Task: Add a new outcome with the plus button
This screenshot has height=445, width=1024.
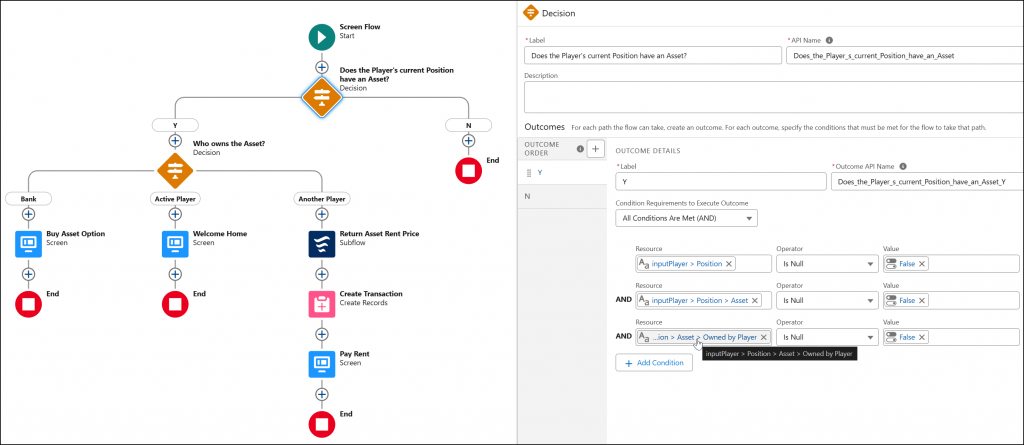Action: 595,149
